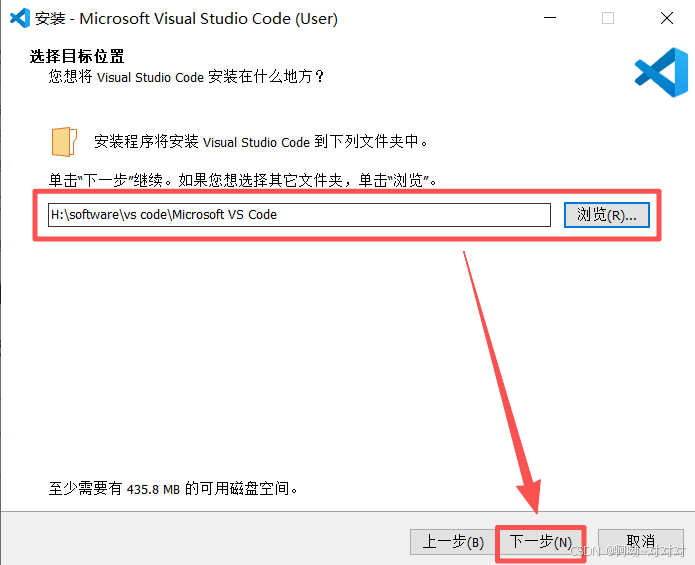Click the 安装程序将安装 Visual Studio Code sentence

(261, 142)
